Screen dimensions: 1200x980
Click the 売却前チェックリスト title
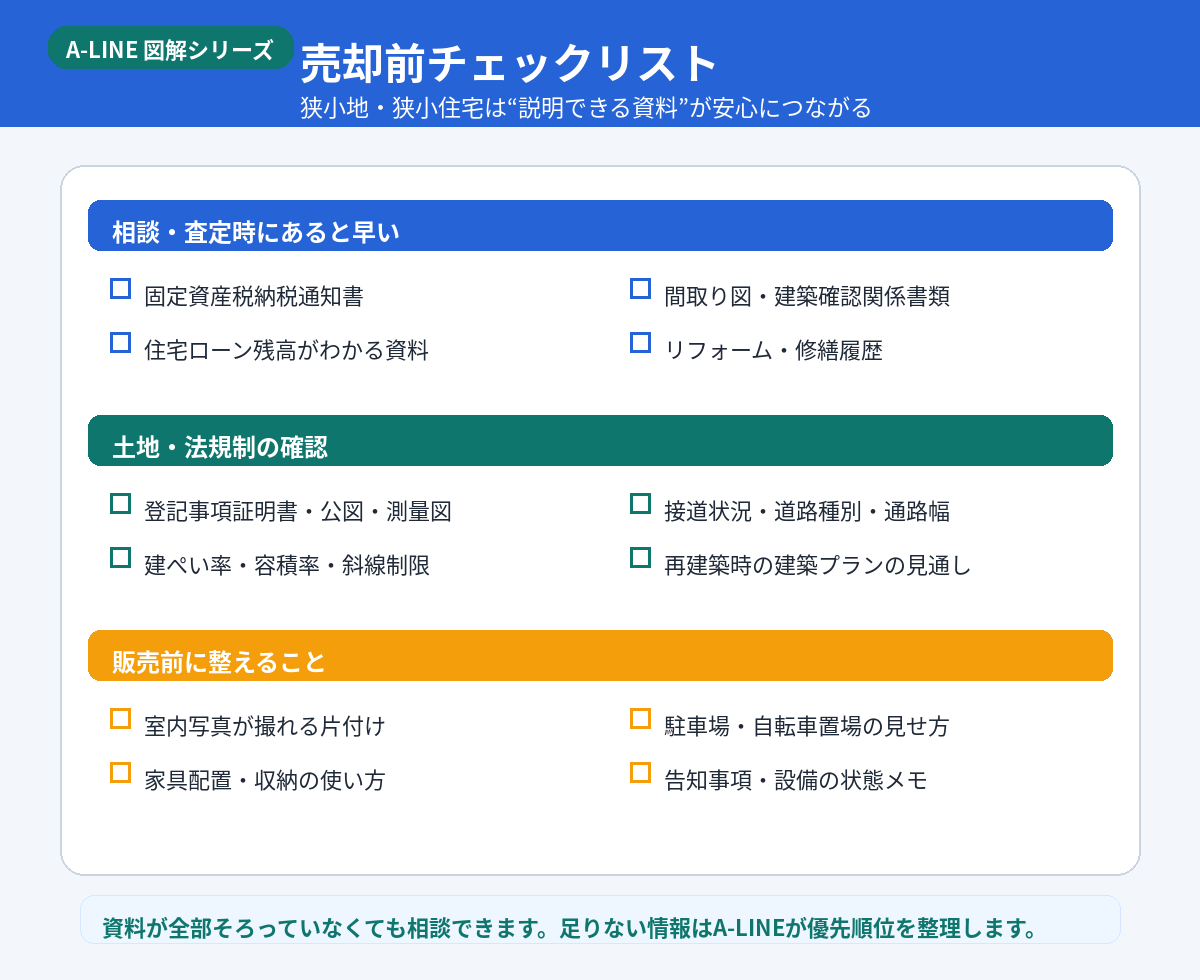pyautogui.click(x=509, y=64)
